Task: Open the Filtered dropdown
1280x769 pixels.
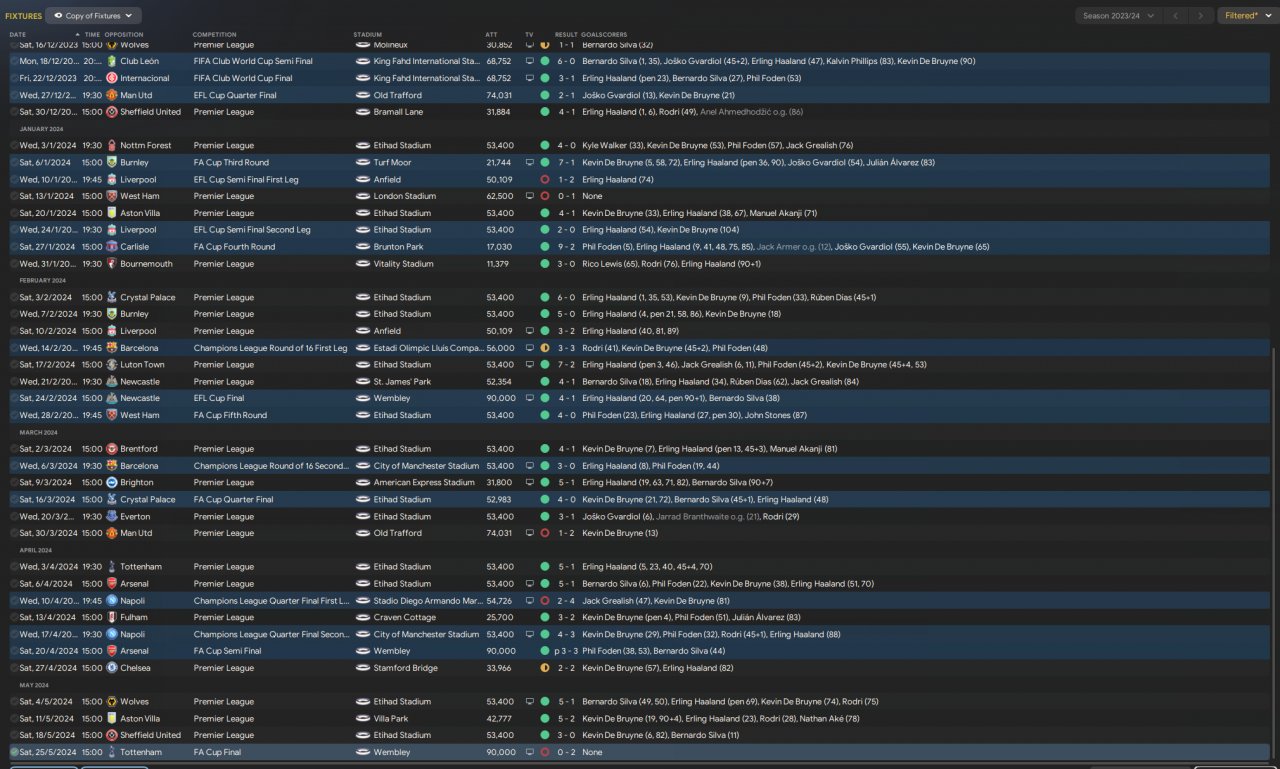Action: [x=1246, y=16]
